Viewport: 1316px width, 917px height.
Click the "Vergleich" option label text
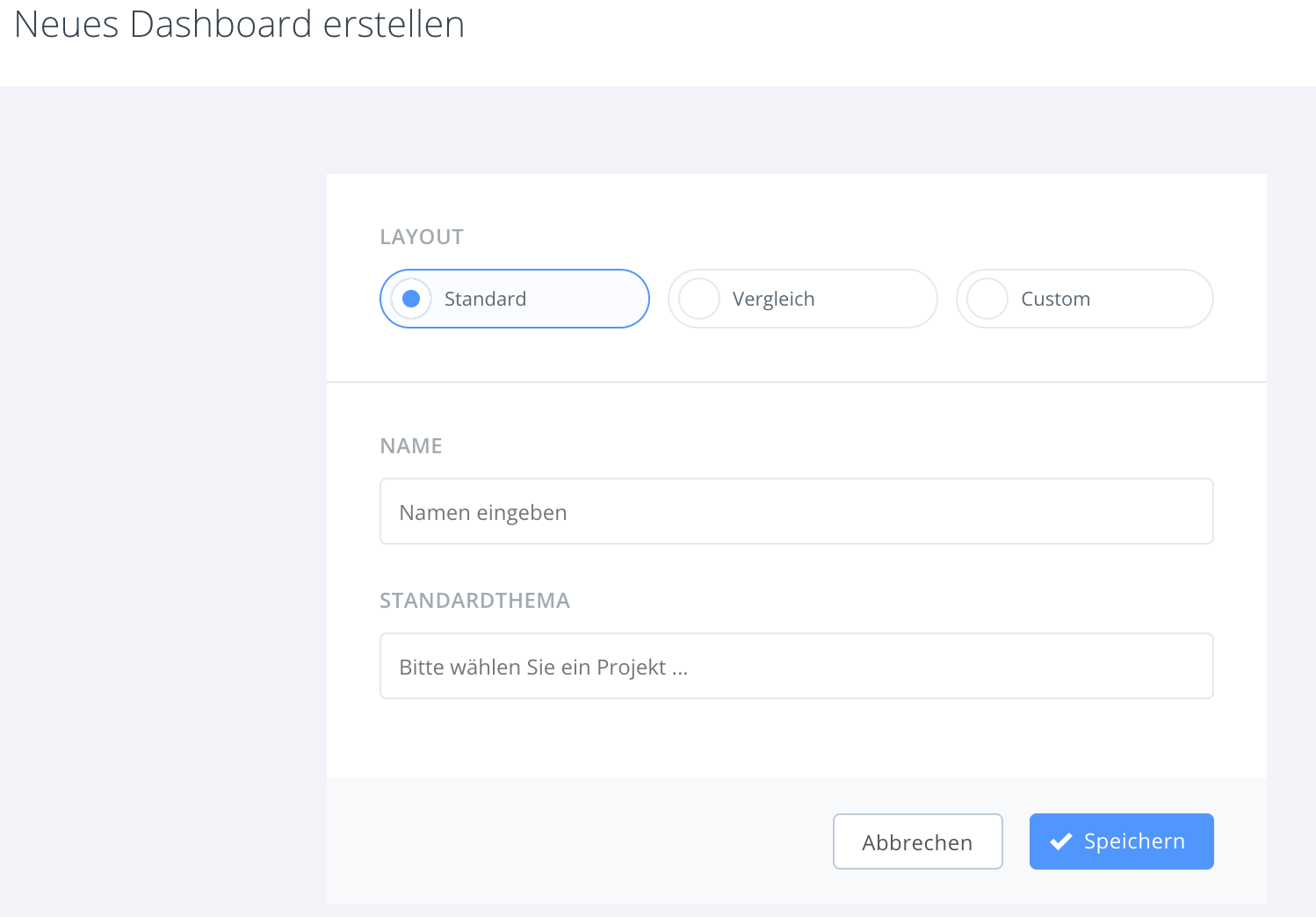pos(773,299)
